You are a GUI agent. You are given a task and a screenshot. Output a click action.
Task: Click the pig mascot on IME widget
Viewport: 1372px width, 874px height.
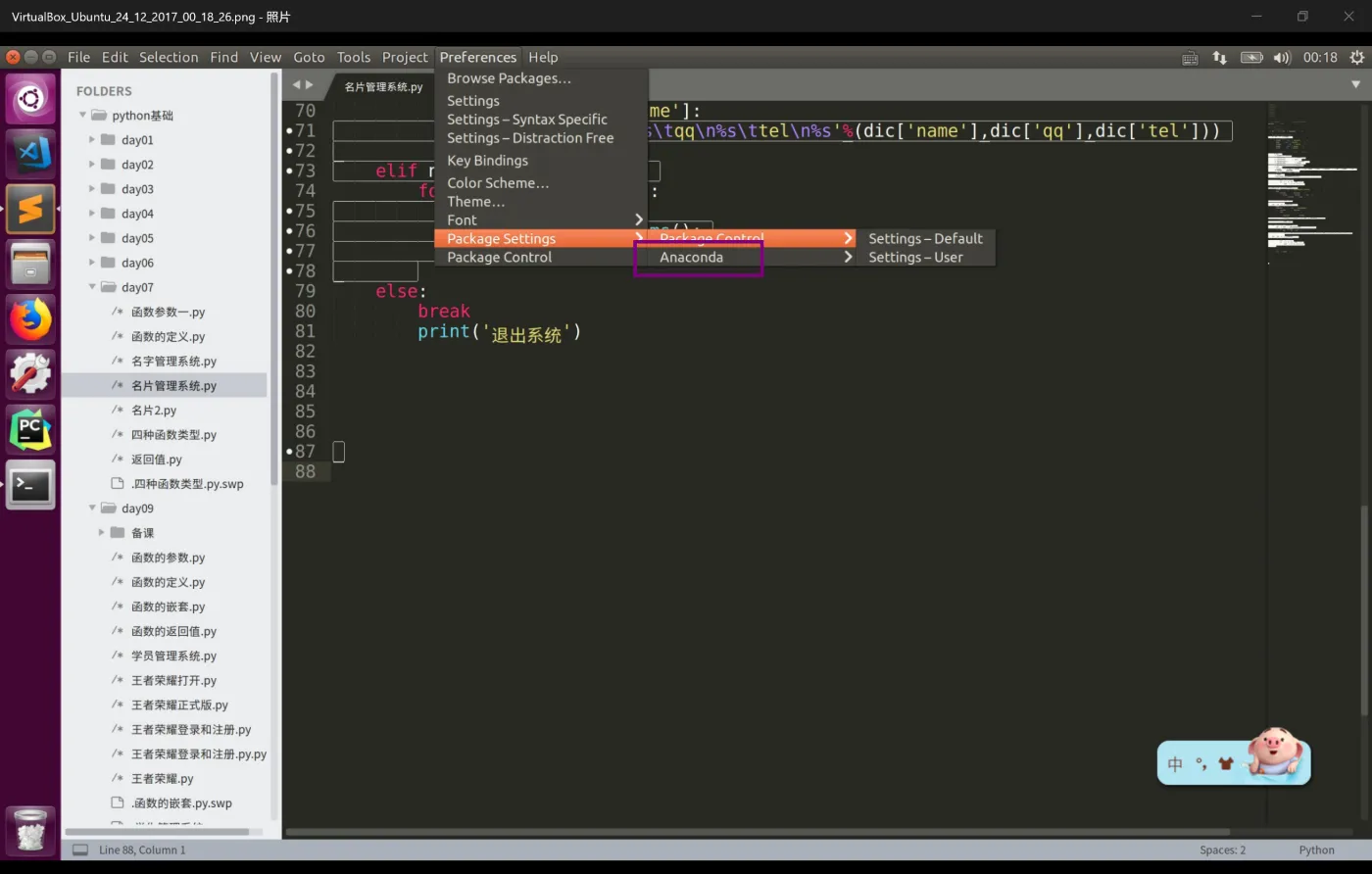click(1278, 753)
